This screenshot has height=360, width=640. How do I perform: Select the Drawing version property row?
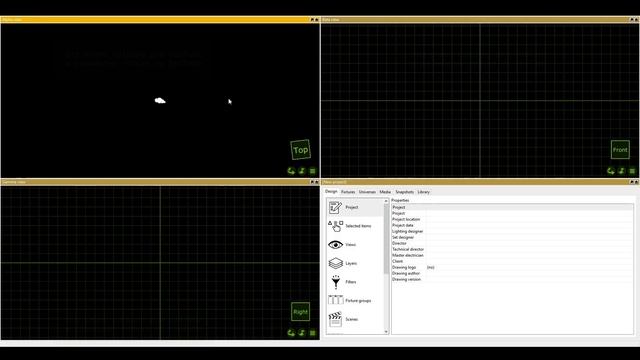point(512,280)
